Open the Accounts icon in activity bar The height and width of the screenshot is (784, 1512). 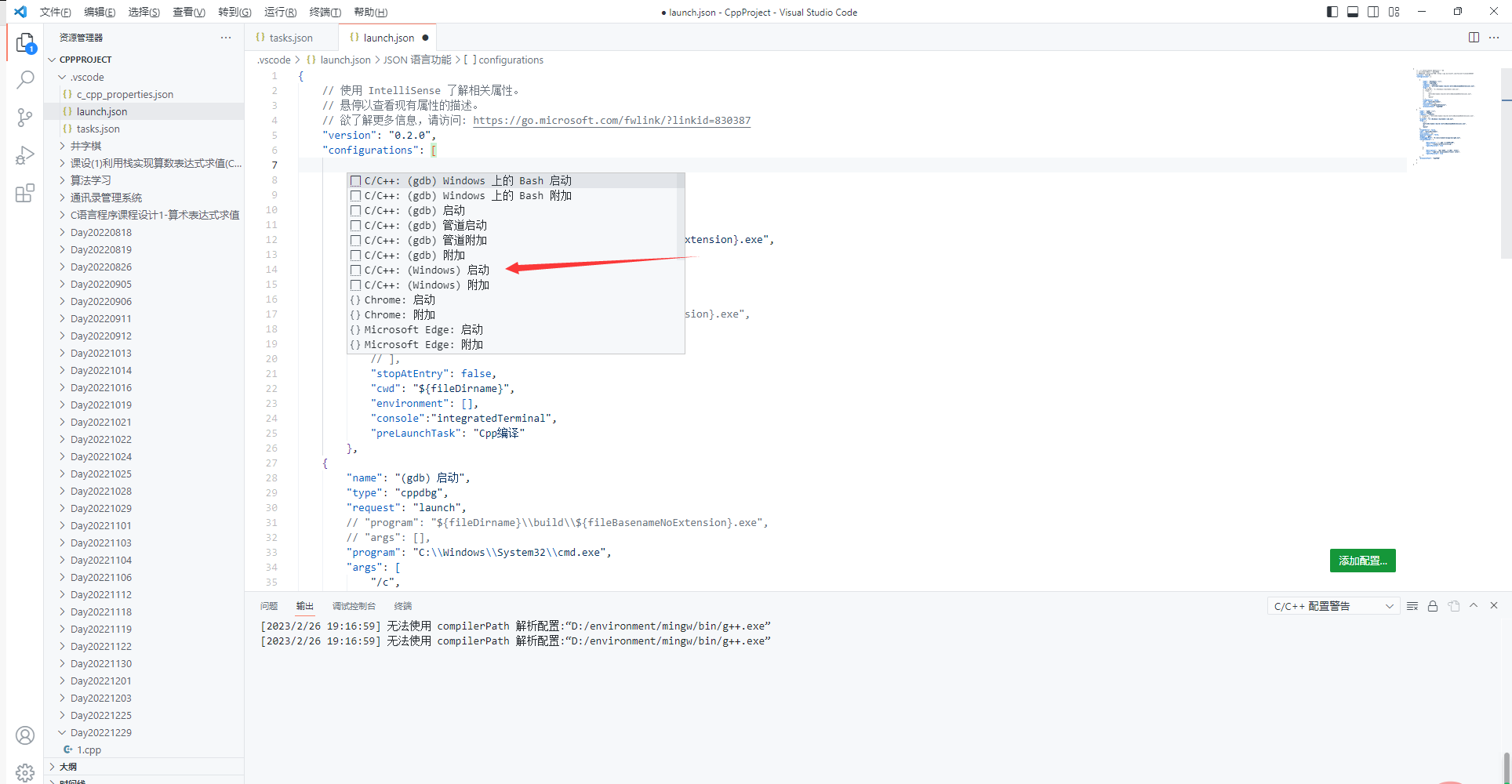pos(25,735)
